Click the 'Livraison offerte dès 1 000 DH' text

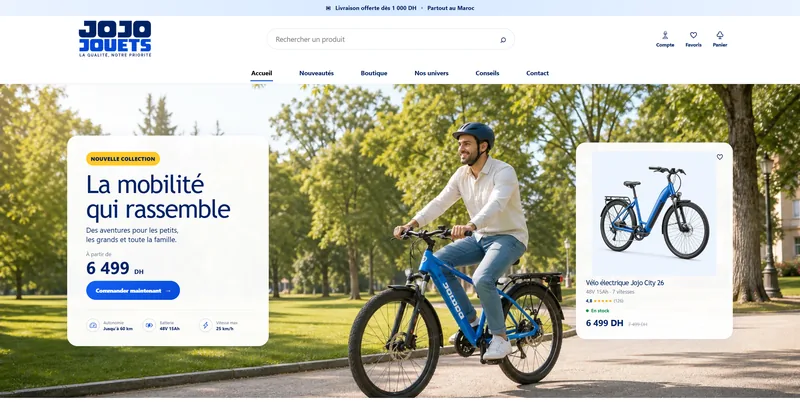(376, 8)
